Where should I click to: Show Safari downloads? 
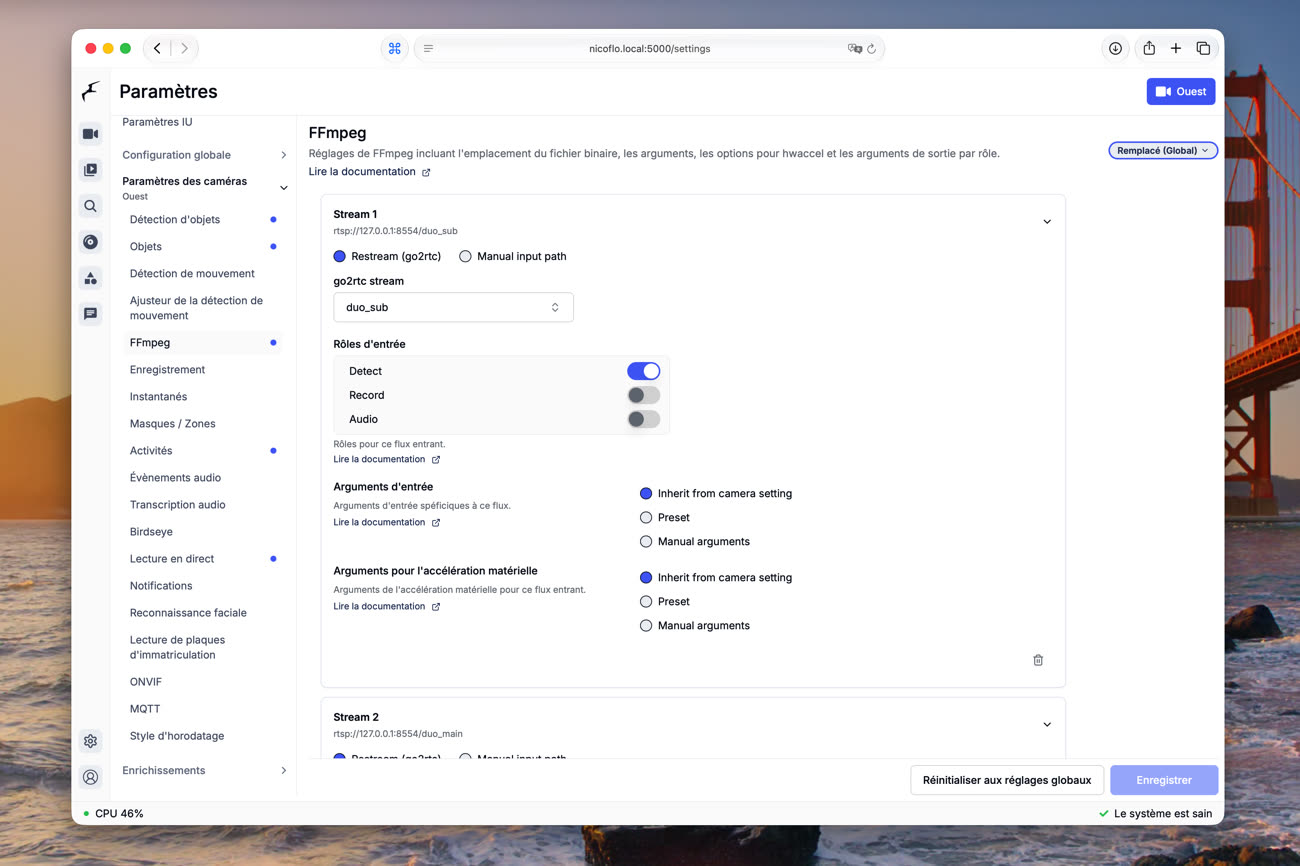[x=1115, y=48]
